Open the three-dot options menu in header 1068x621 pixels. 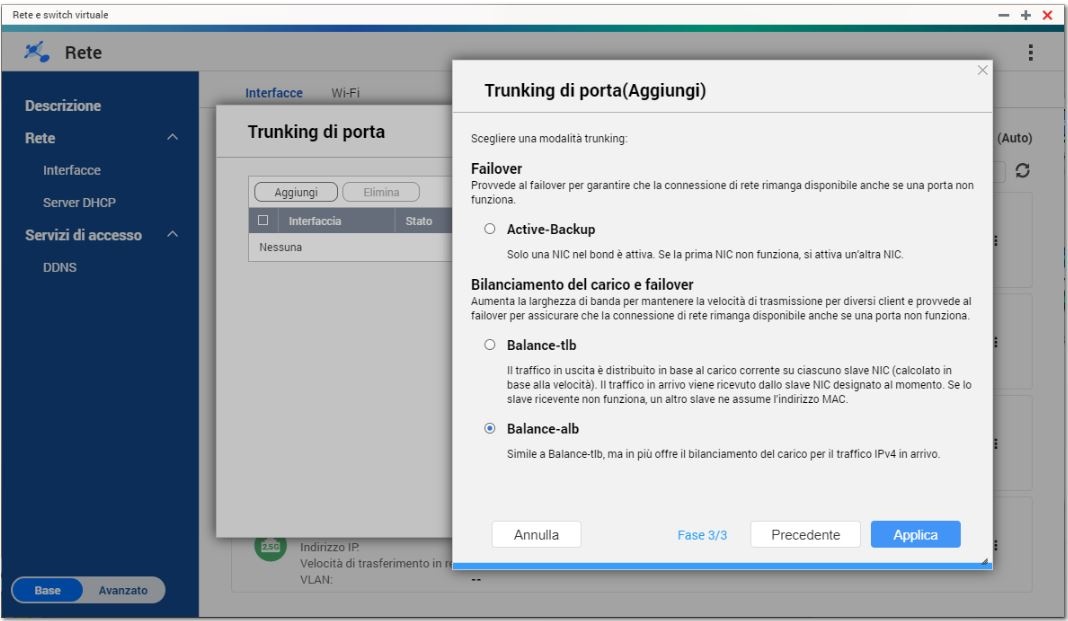(1030, 51)
